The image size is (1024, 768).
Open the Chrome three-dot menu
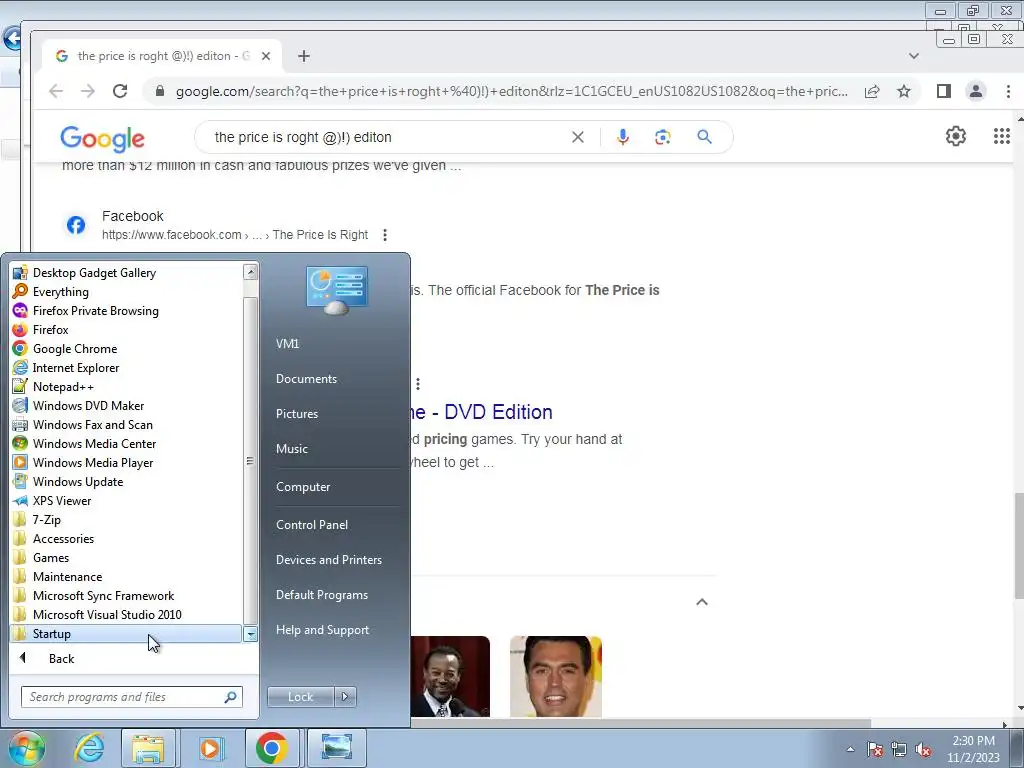click(1008, 91)
